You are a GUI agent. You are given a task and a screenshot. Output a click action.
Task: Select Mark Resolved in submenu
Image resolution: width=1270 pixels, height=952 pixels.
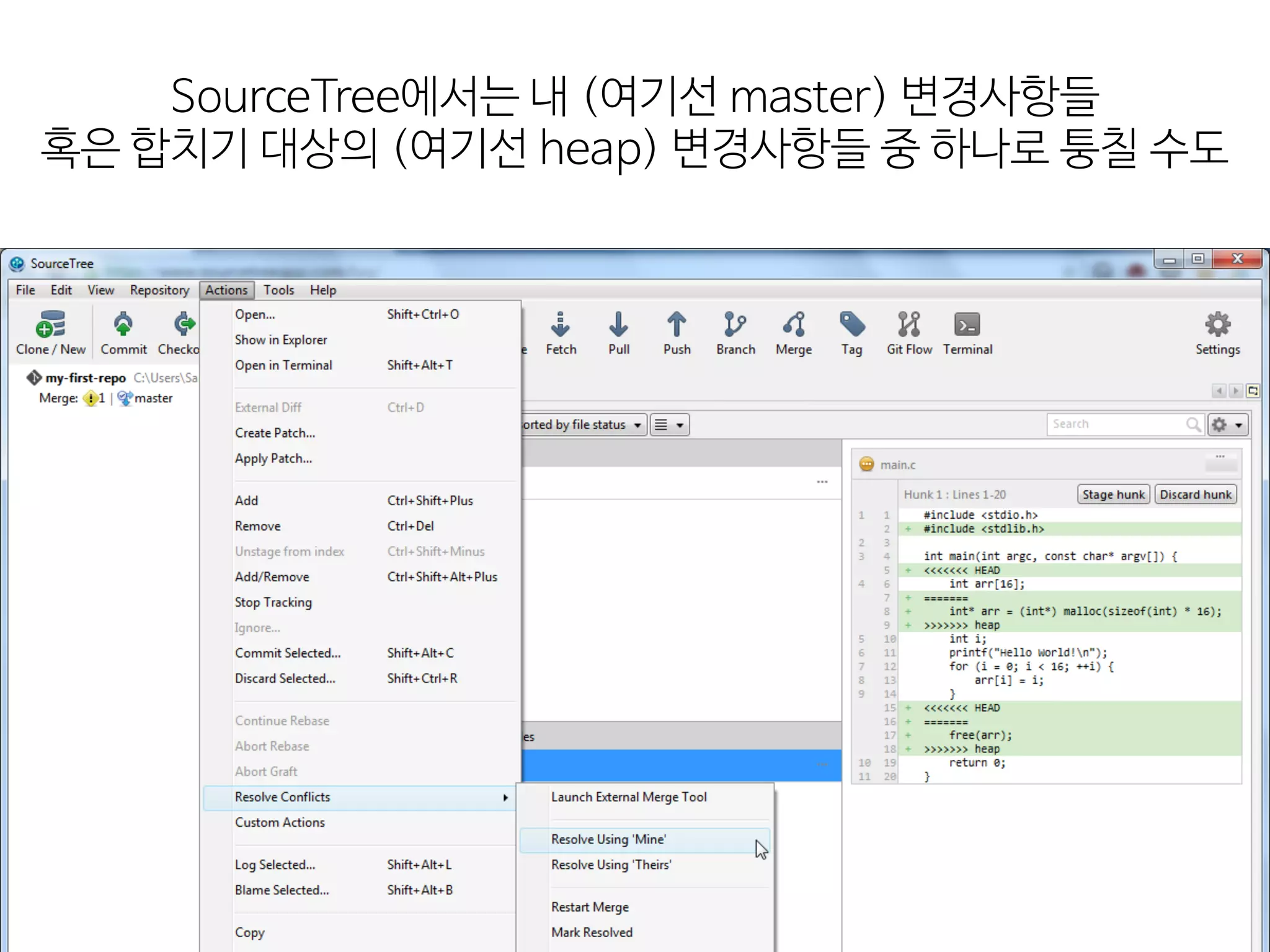[645, 932]
